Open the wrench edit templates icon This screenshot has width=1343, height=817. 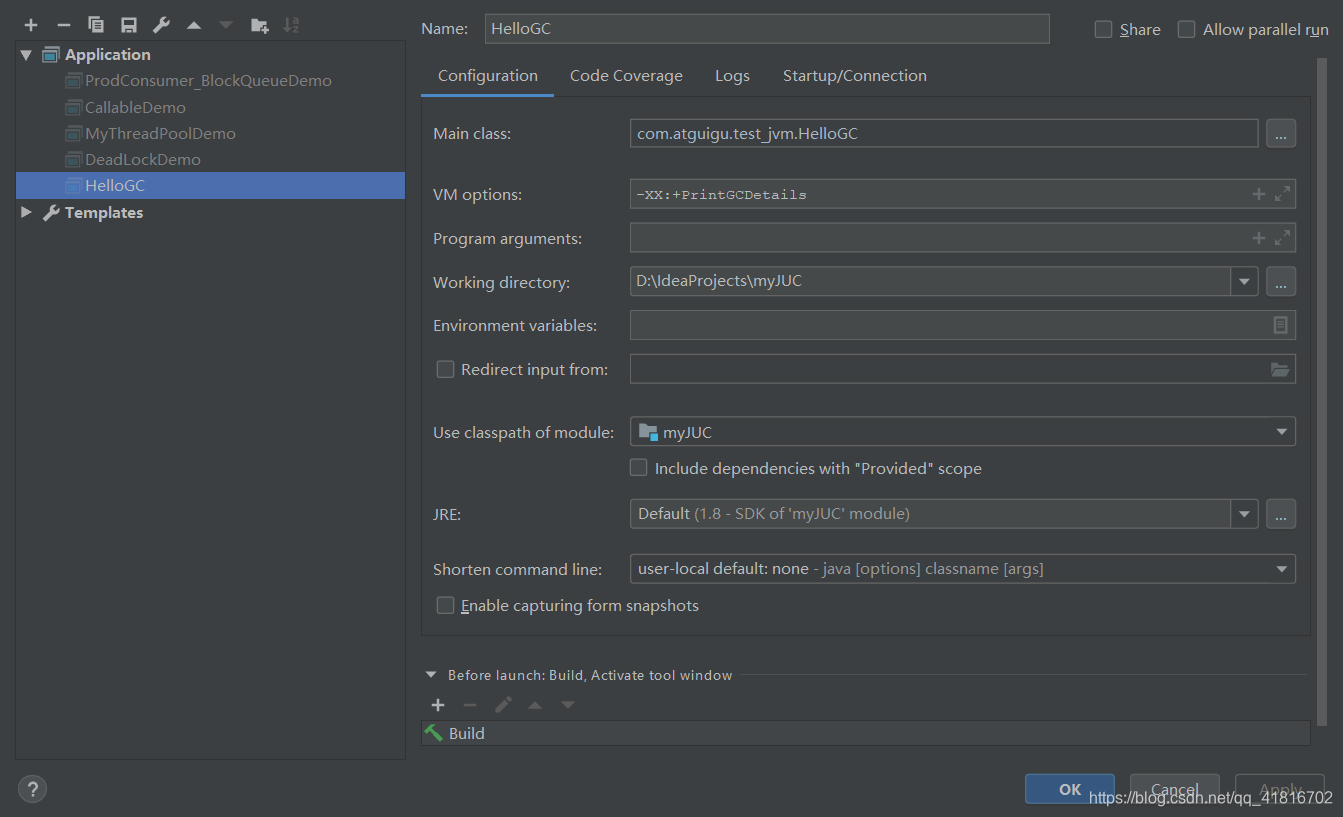(161, 25)
